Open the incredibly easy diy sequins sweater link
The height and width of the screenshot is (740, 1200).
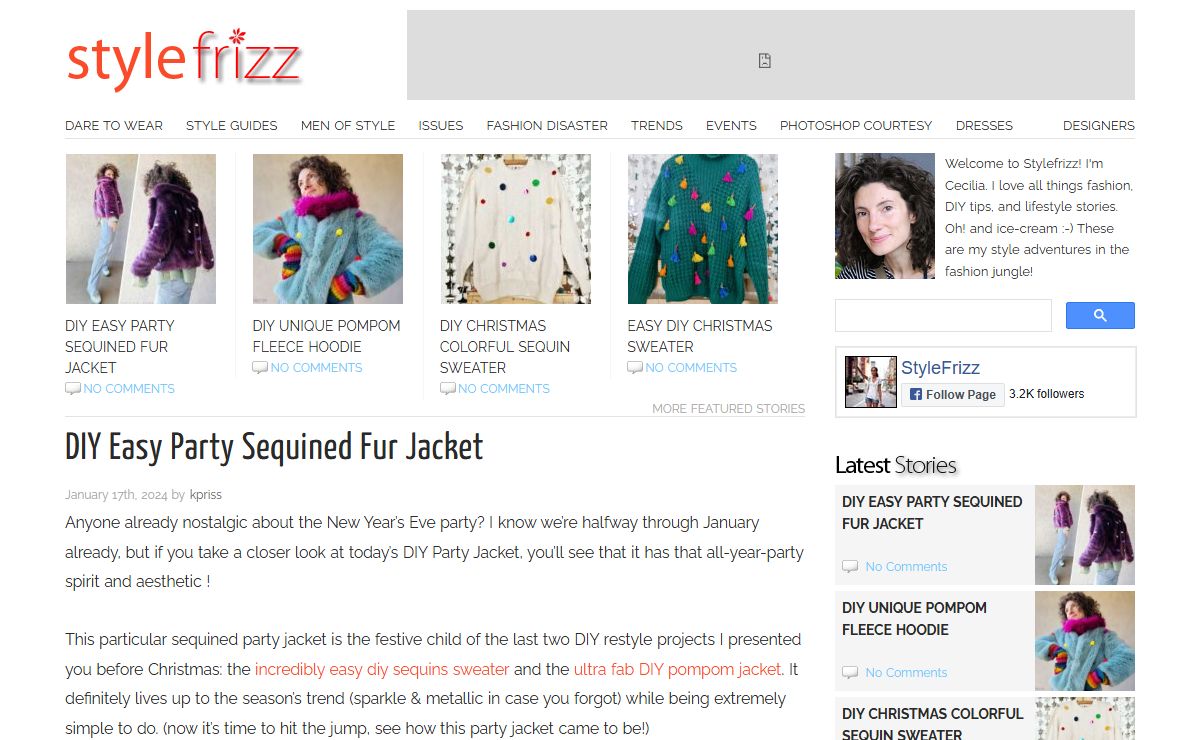pos(382,669)
